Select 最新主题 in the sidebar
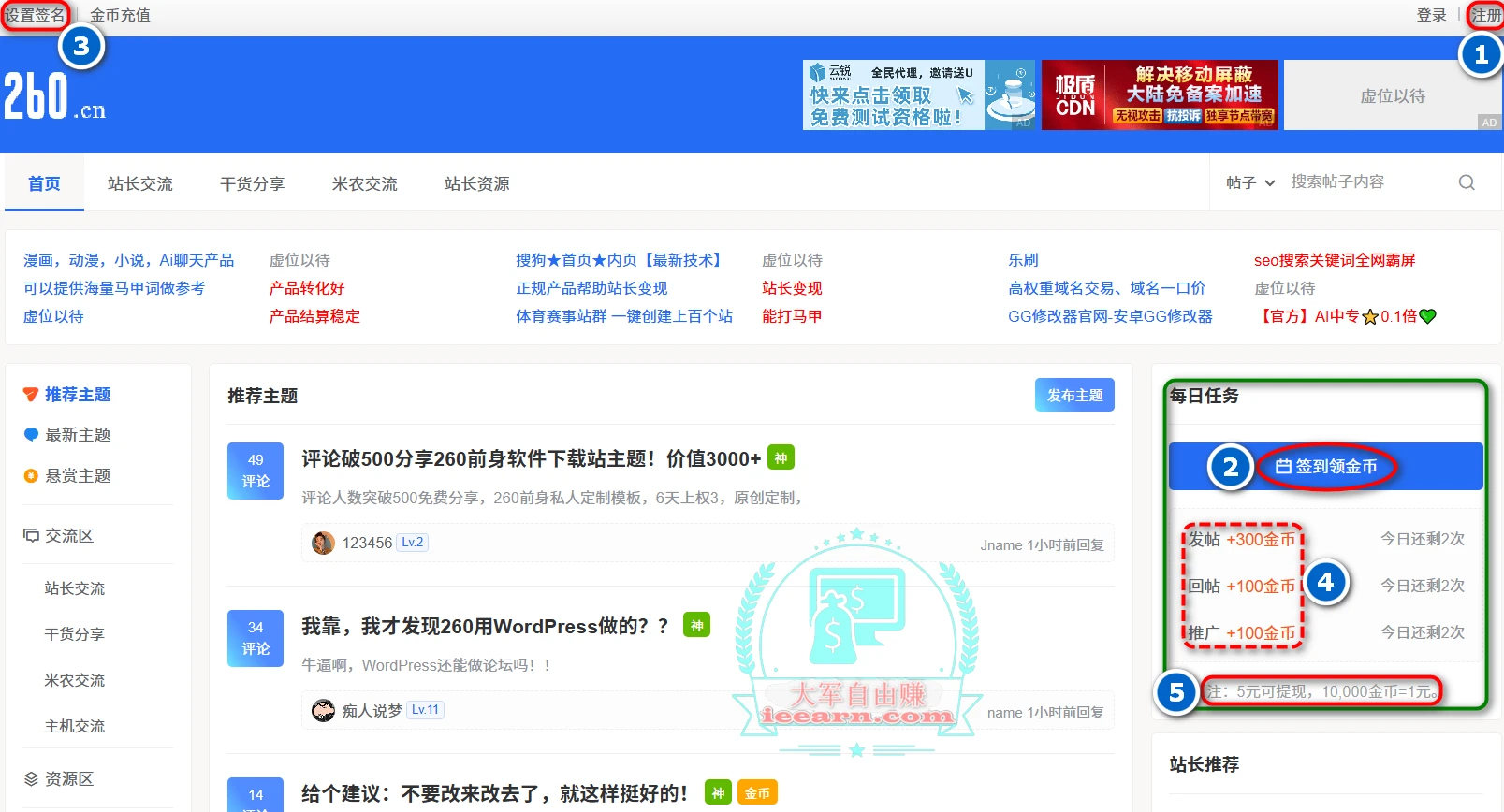This screenshot has height=812, width=1504. click(x=78, y=435)
